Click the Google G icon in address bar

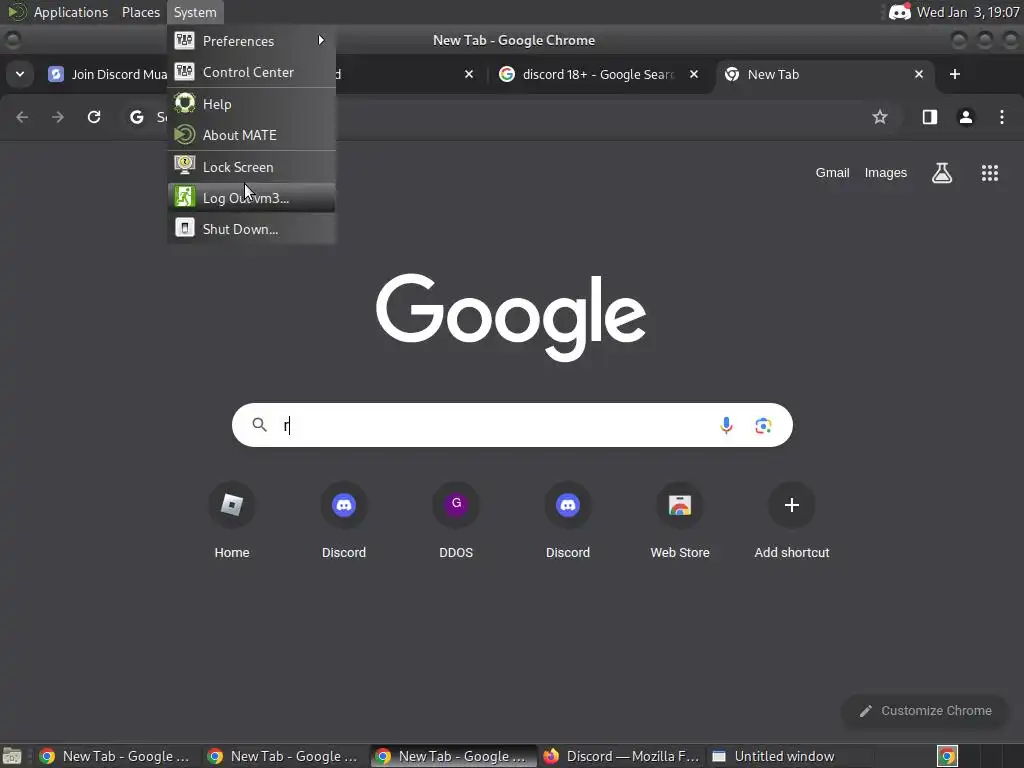136,117
